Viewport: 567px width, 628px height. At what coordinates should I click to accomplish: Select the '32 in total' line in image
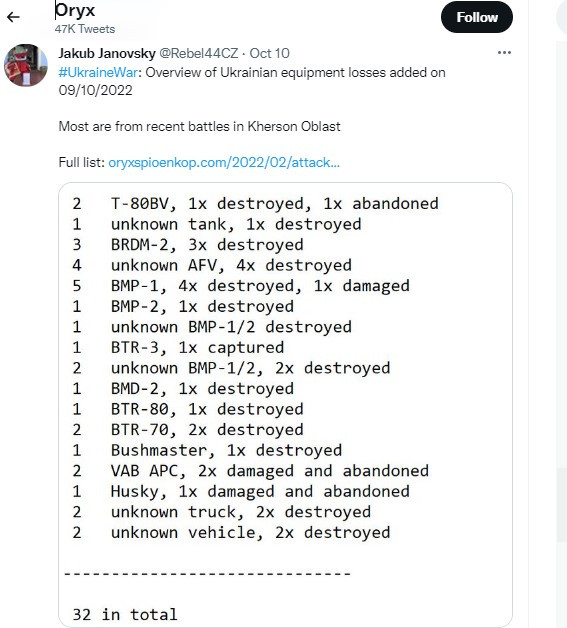(x=125, y=614)
